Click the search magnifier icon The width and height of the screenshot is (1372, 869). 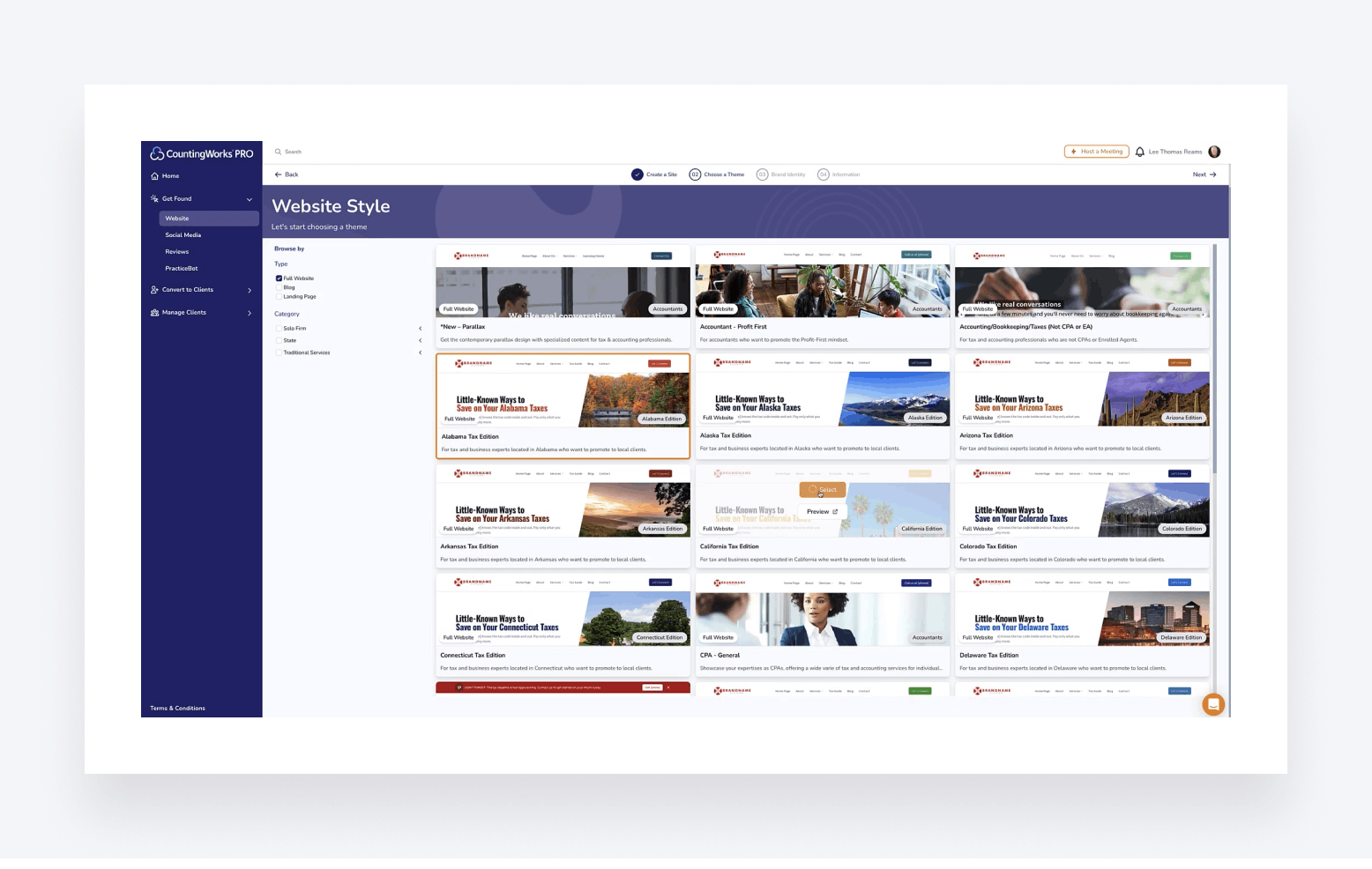278,152
